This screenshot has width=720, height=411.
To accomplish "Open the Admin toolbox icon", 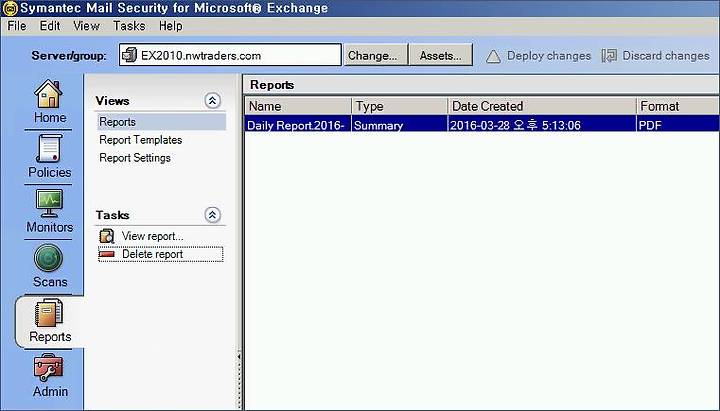I will [49, 368].
